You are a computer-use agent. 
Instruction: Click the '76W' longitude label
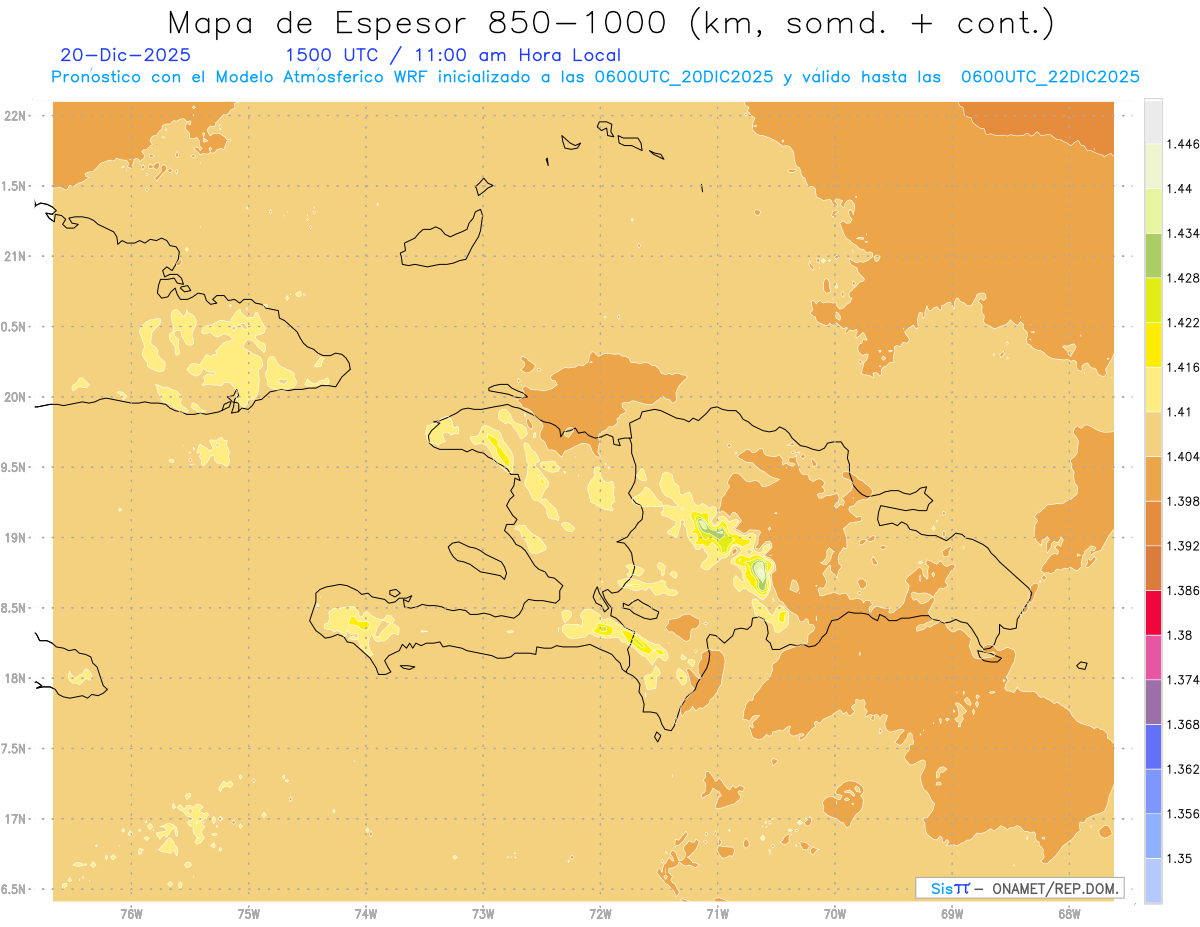(131, 914)
